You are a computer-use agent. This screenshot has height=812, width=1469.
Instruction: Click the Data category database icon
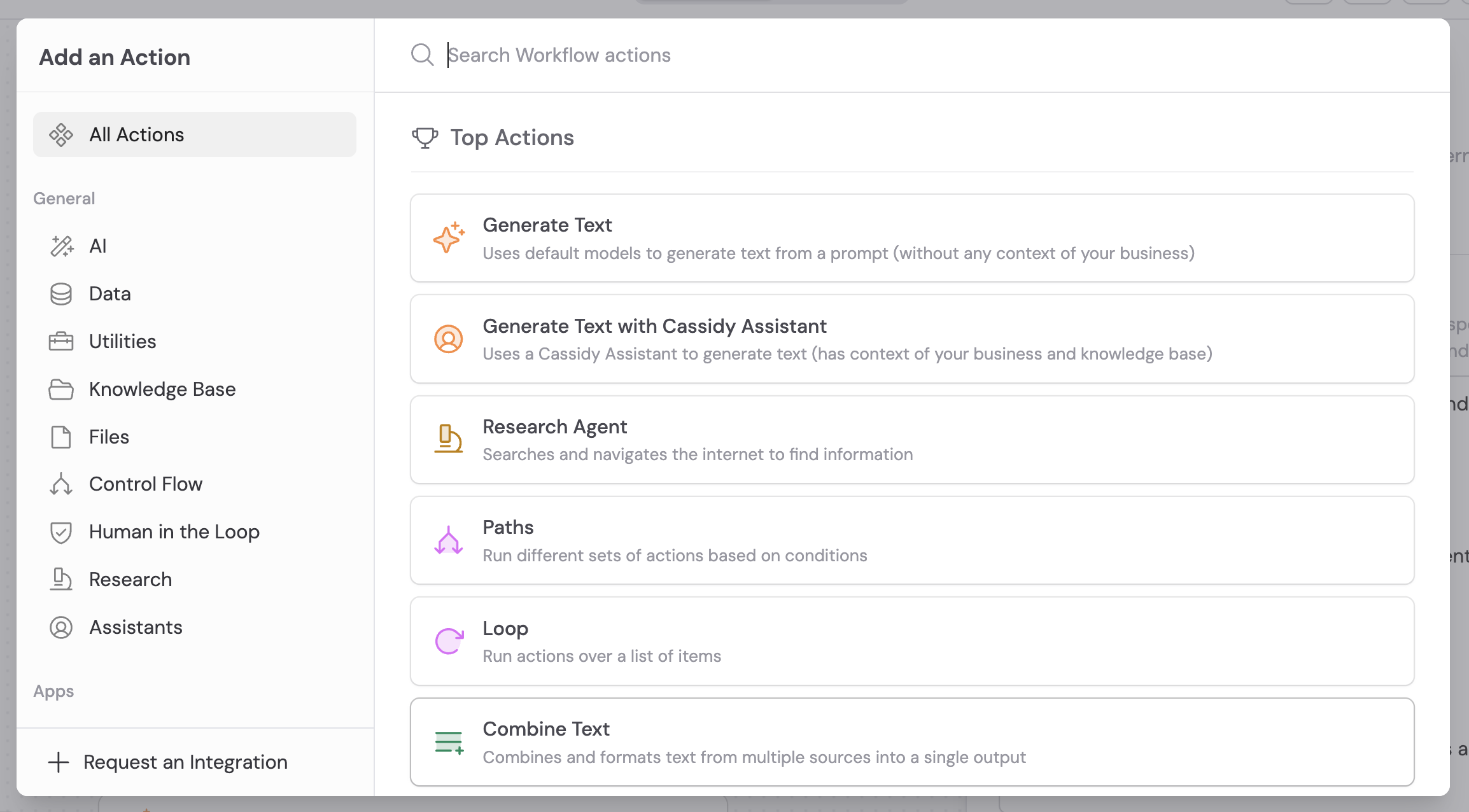point(61,293)
